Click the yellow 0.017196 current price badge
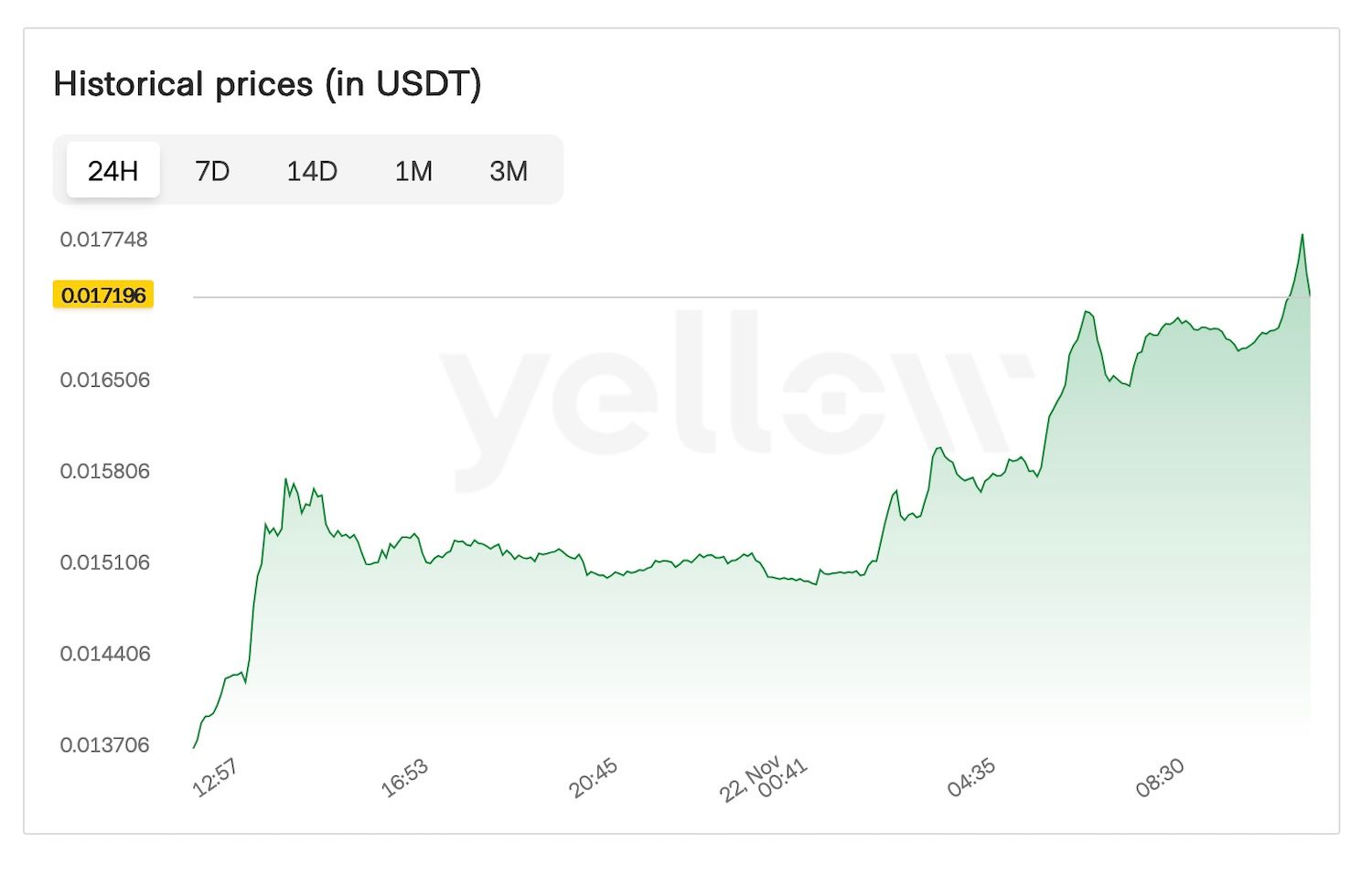The image size is (1372, 876). pos(103,295)
